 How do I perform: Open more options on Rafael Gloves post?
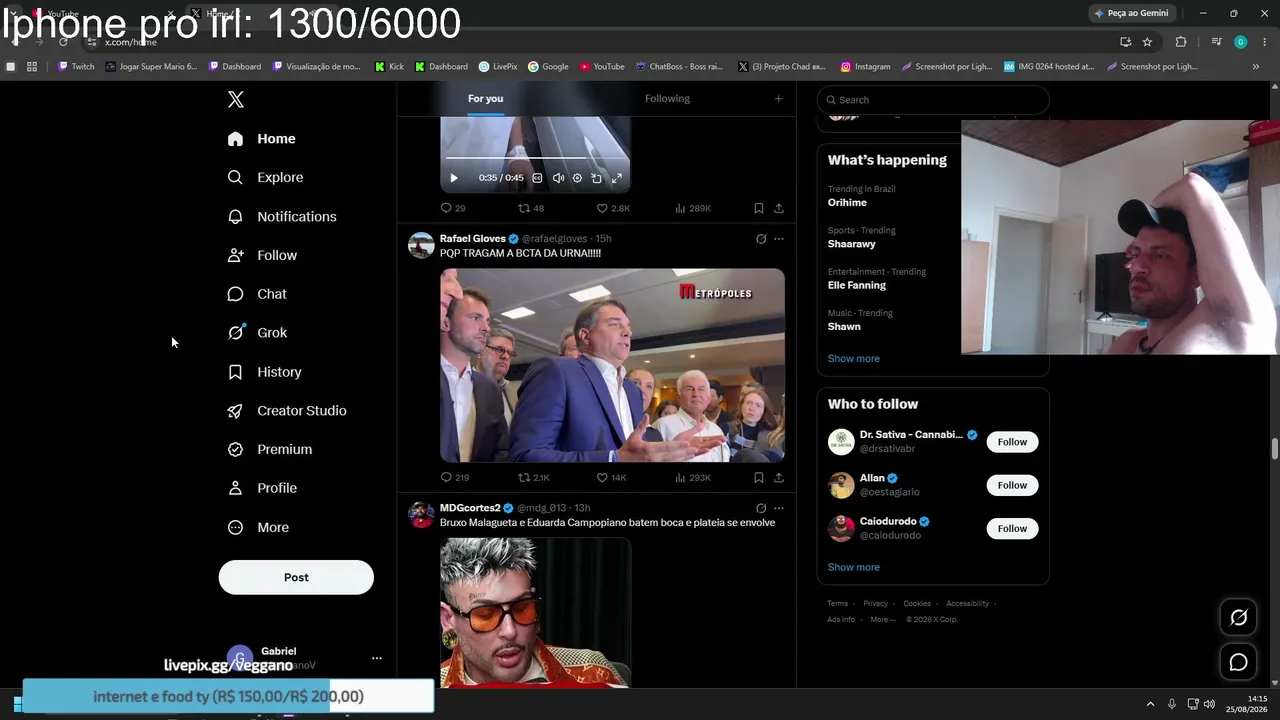779,239
